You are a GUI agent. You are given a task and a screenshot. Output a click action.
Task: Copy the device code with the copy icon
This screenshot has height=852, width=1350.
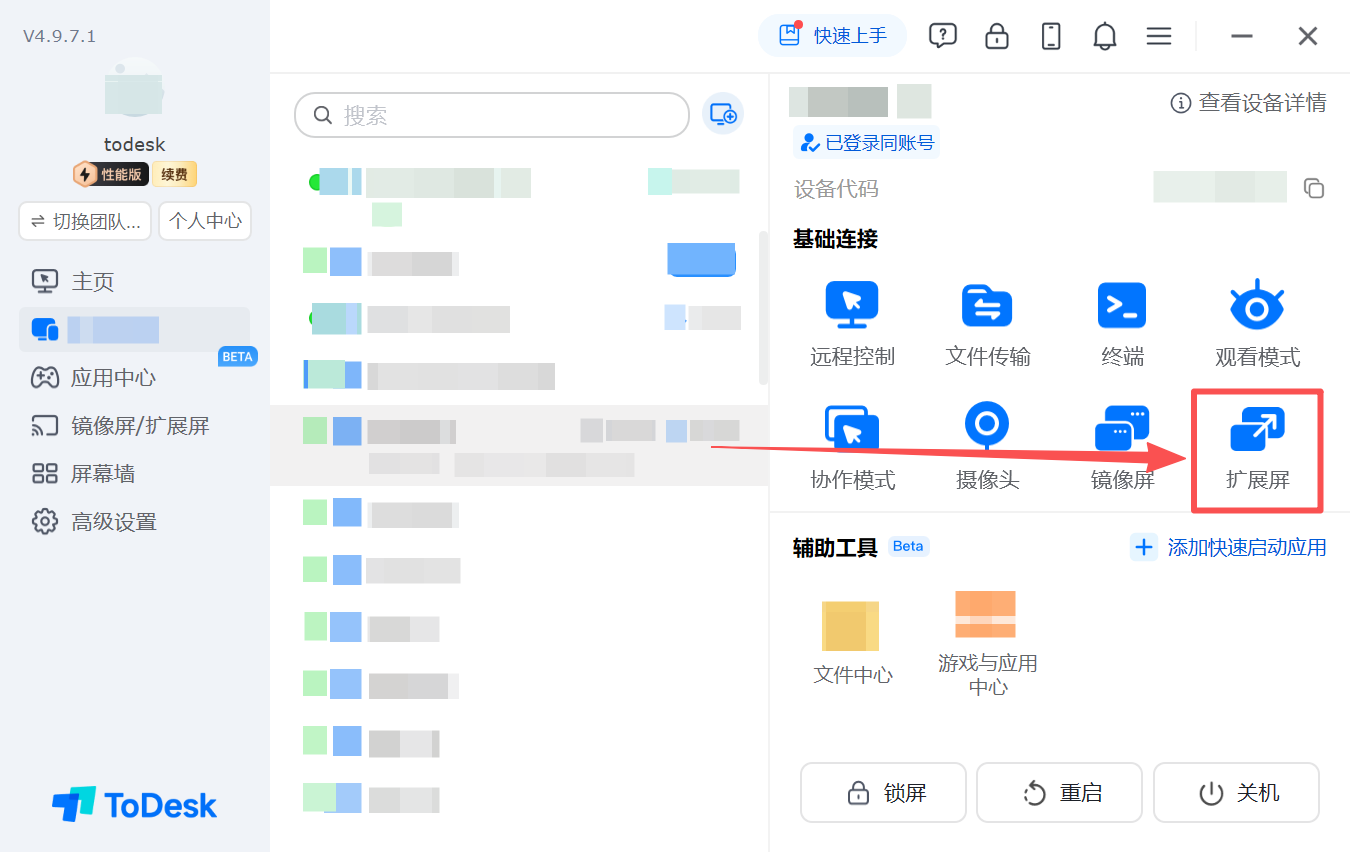(x=1314, y=188)
